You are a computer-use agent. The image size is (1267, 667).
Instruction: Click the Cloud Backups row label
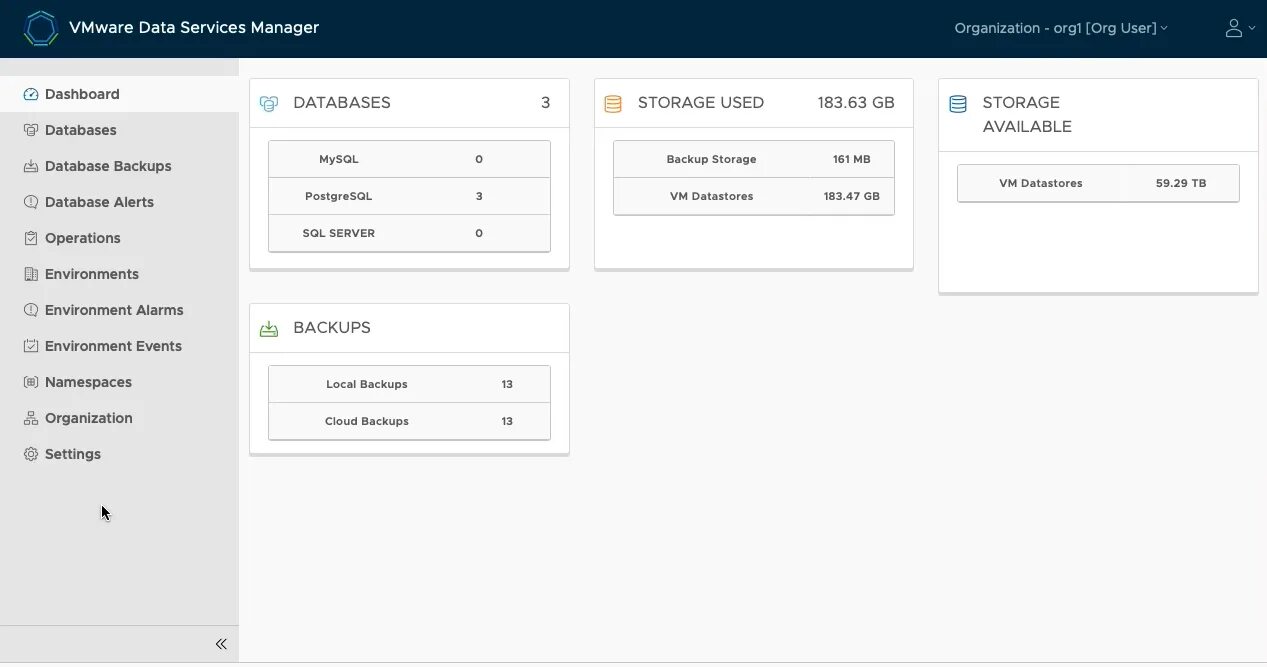pyautogui.click(x=367, y=421)
